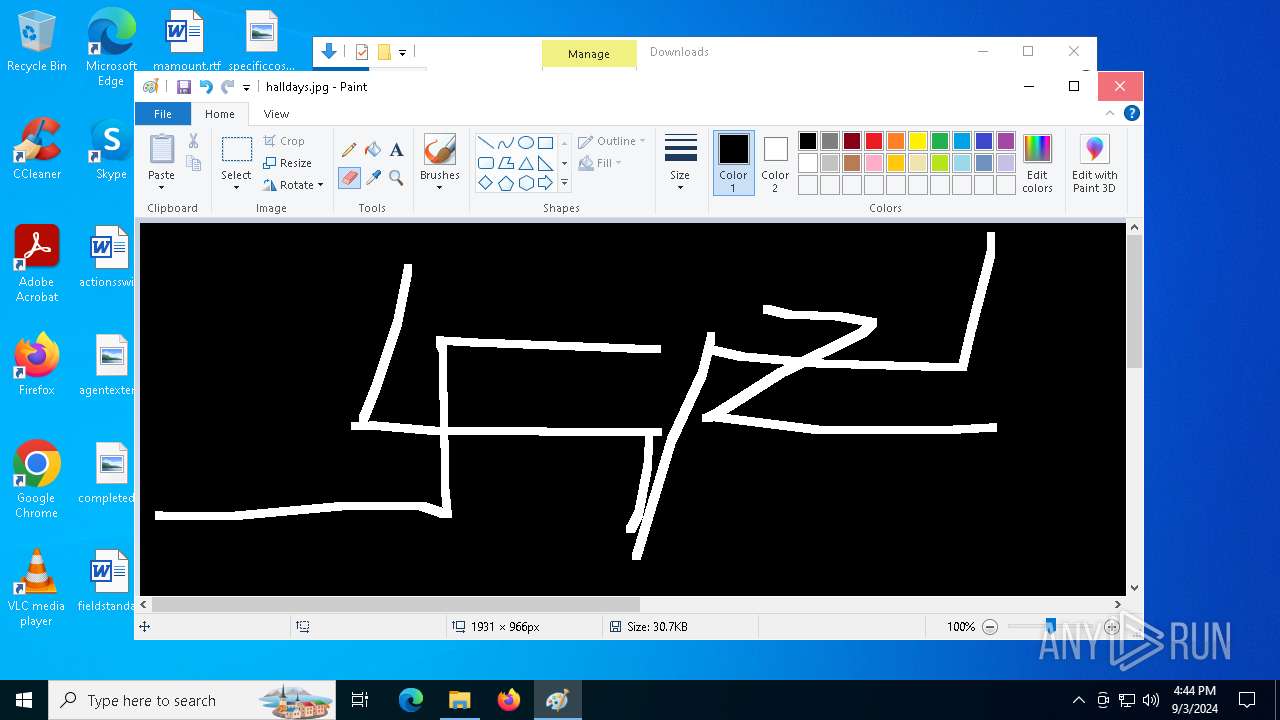Screen dimensions: 1280x720
Task: Select the Magnifier tool
Action: tap(396, 178)
